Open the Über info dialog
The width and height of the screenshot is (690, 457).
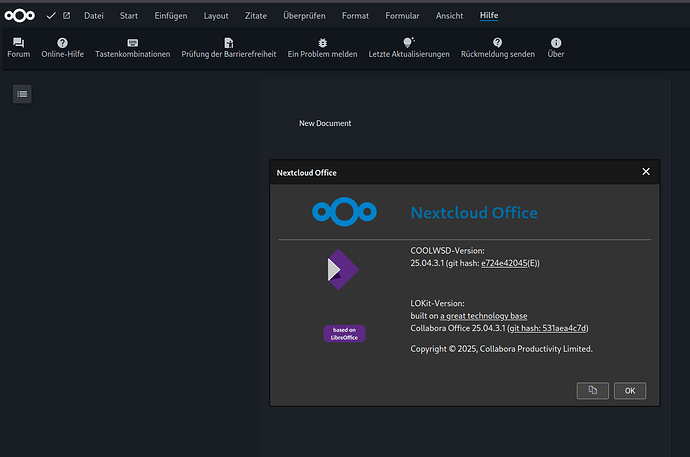(x=556, y=48)
